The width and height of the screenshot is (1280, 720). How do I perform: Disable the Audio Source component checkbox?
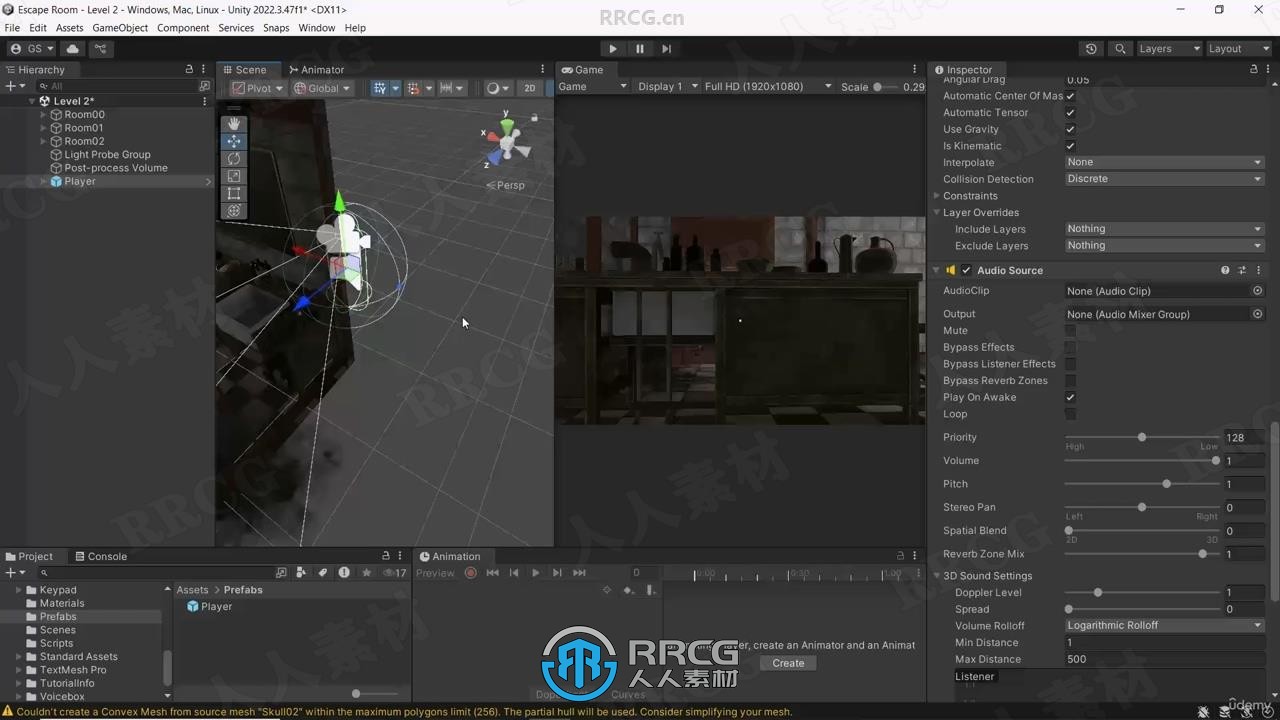point(966,270)
